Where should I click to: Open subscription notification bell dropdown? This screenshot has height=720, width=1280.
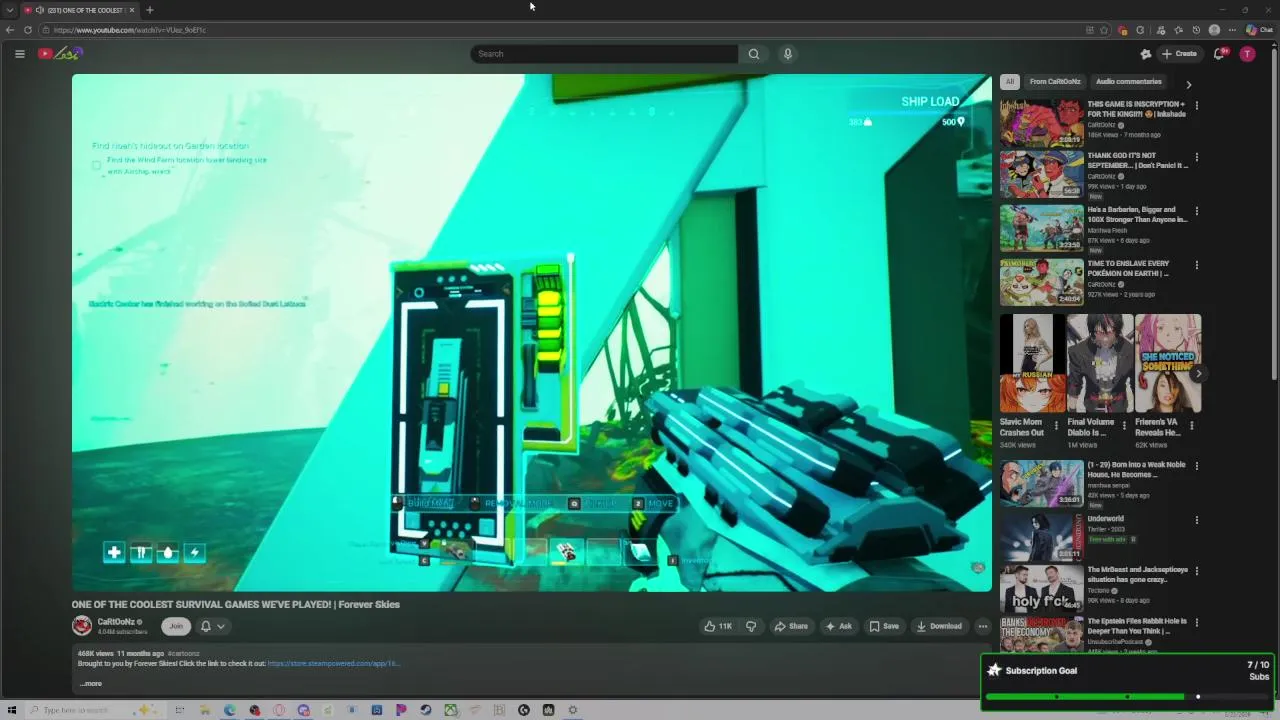tap(212, 626)
